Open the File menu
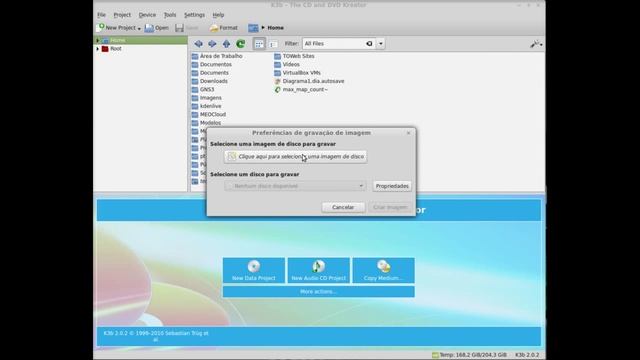Screen dimensions: 640x360 pos(101,15)
